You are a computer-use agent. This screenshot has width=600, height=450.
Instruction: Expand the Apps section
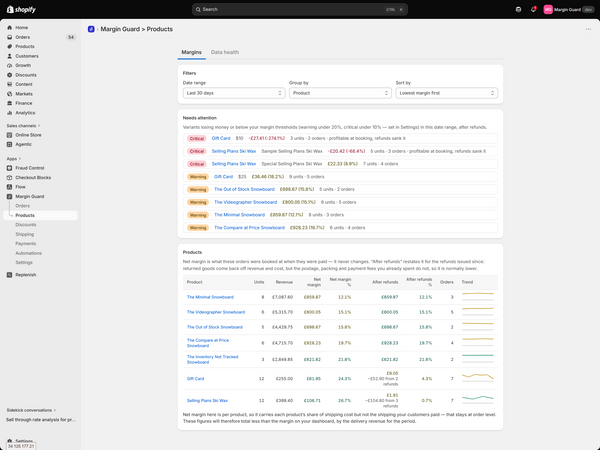click(x=14, y=159)
